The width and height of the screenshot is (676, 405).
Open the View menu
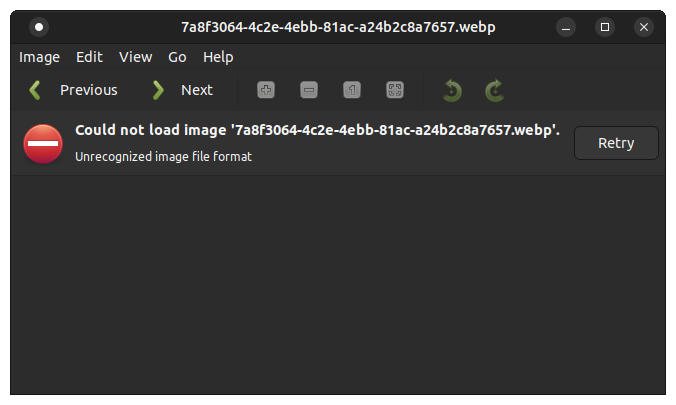(135, 57)
